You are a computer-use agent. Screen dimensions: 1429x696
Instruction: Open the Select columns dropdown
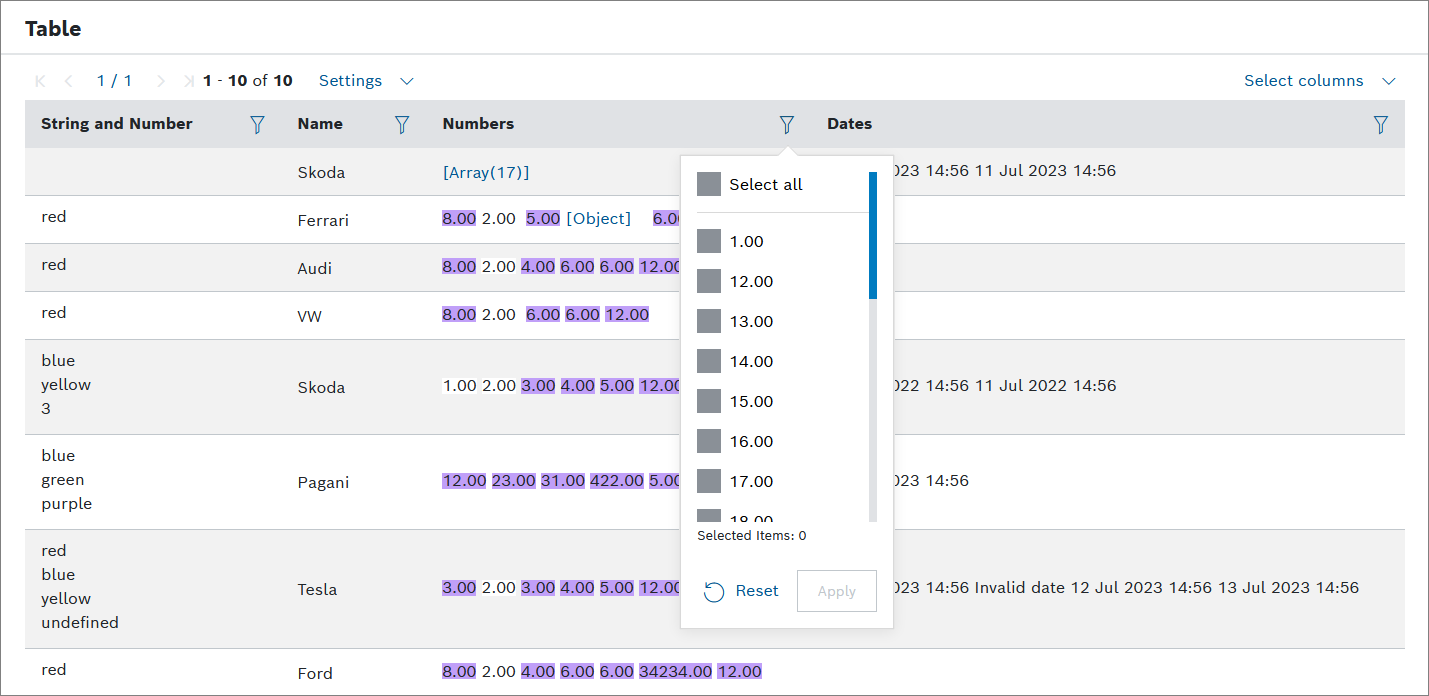[x=1319, y=81]
